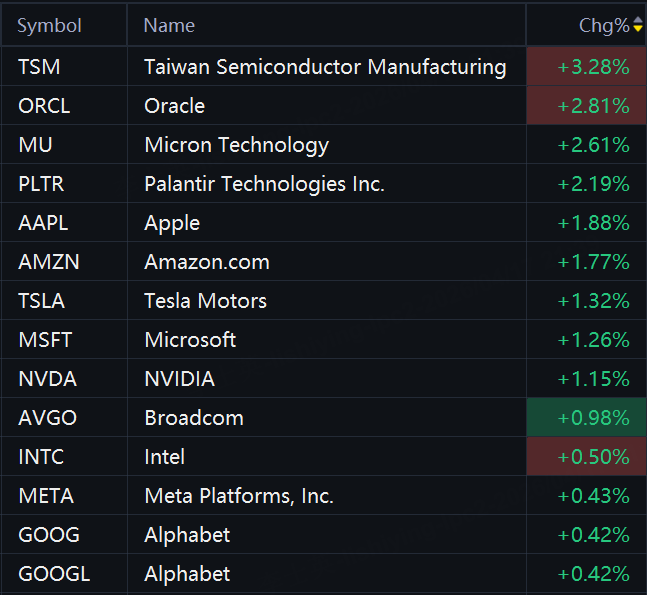Open the Meta Platforms, Inc. row
This screenshot has height=595, width=647.
(239, 496)
